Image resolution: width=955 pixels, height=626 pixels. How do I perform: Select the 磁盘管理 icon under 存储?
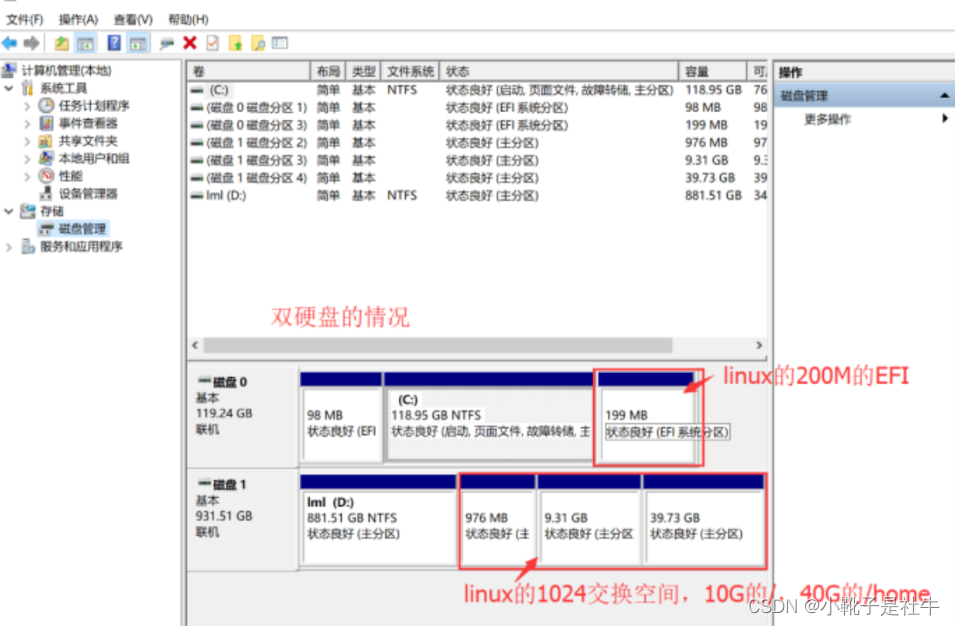pyautogui.click(x=45, y=229)
